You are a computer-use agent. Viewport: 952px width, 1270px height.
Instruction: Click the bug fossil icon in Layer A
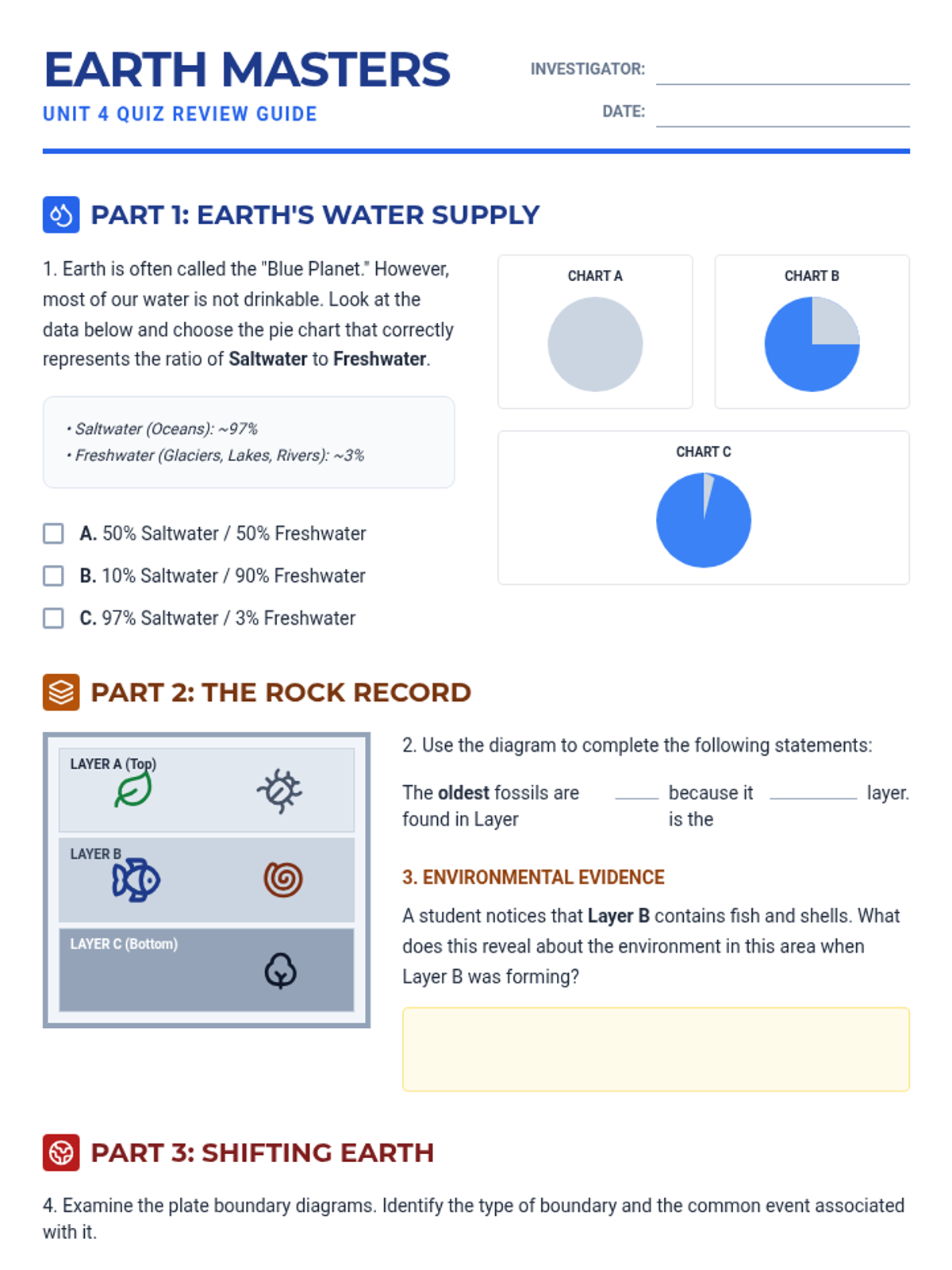[x=279, y=791]
